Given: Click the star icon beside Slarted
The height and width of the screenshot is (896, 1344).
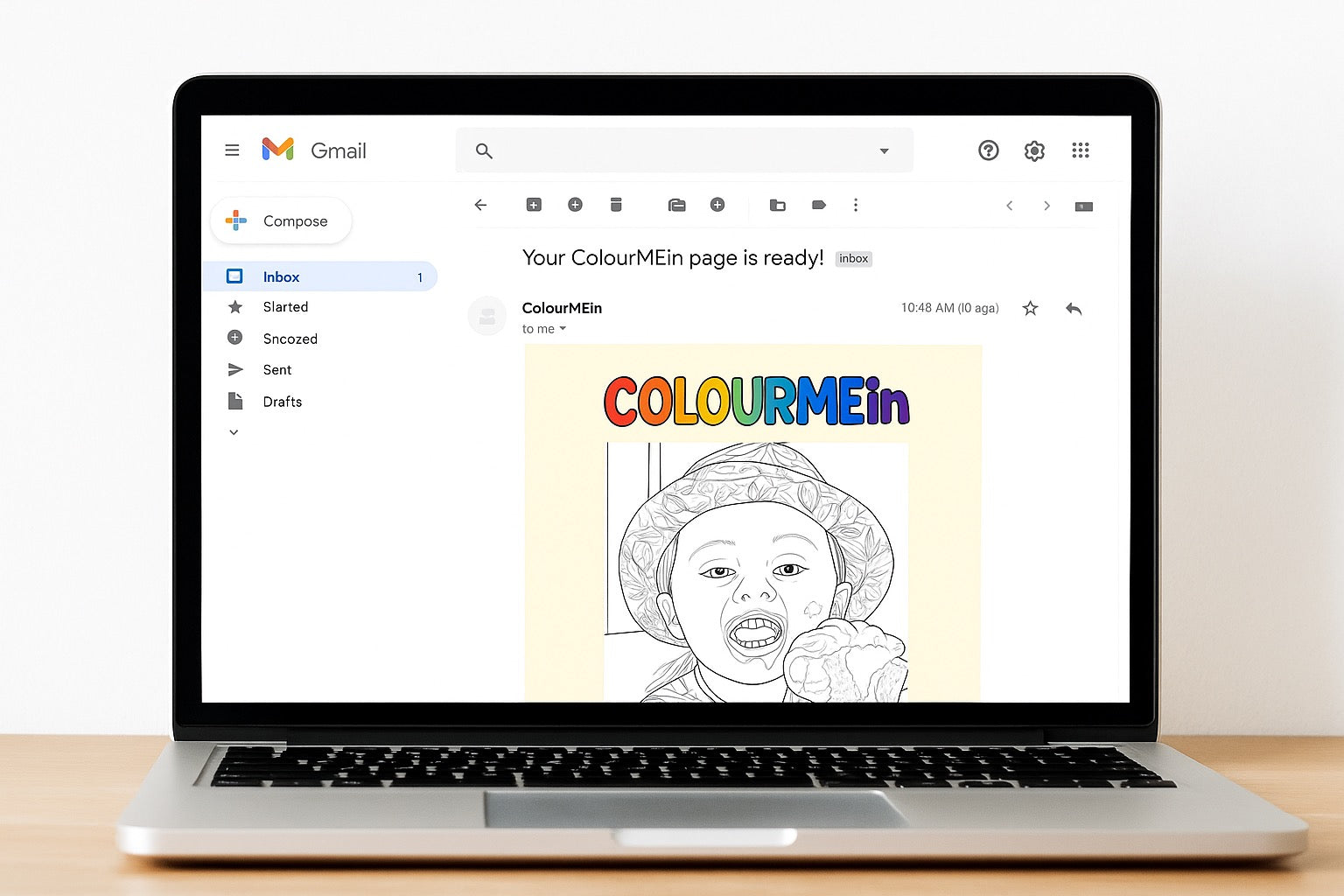Looking at the screenshot, I should (x=235, y=307).
